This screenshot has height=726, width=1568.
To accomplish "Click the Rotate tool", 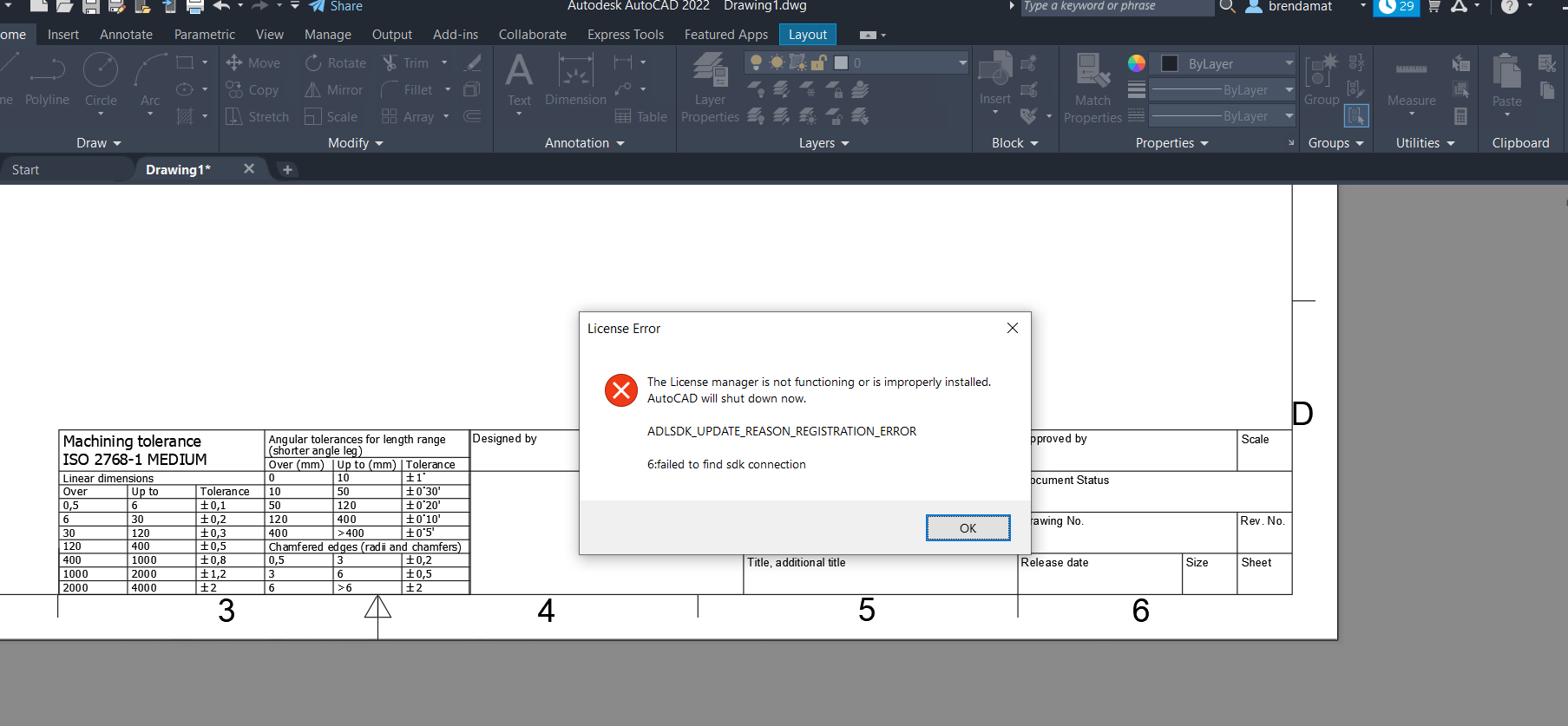I will tap(336, 63).
